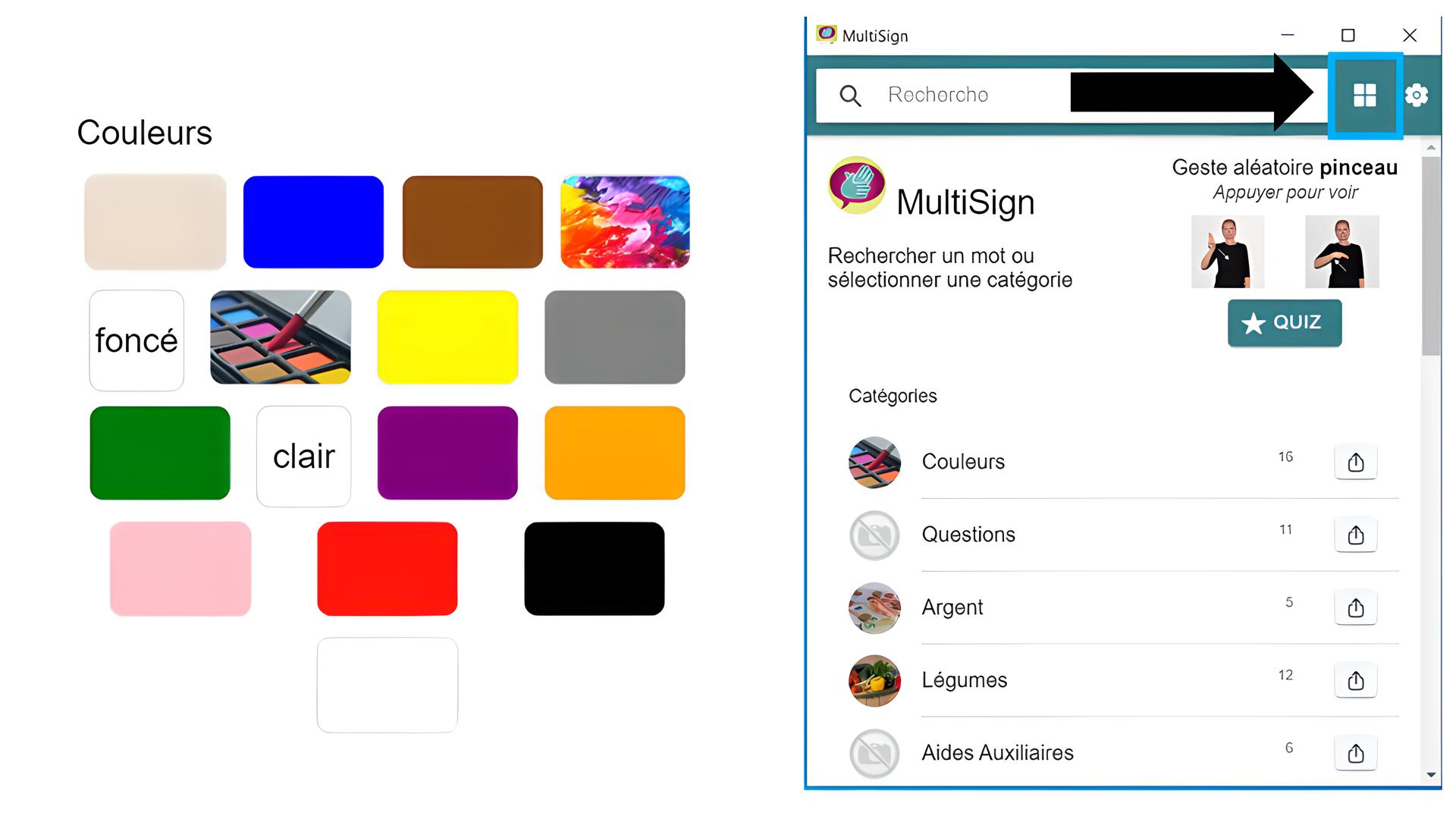1456x825 pixels.
Task: Share the Couleurs category
Action: pyautogui.click(x=1356, y=462)
